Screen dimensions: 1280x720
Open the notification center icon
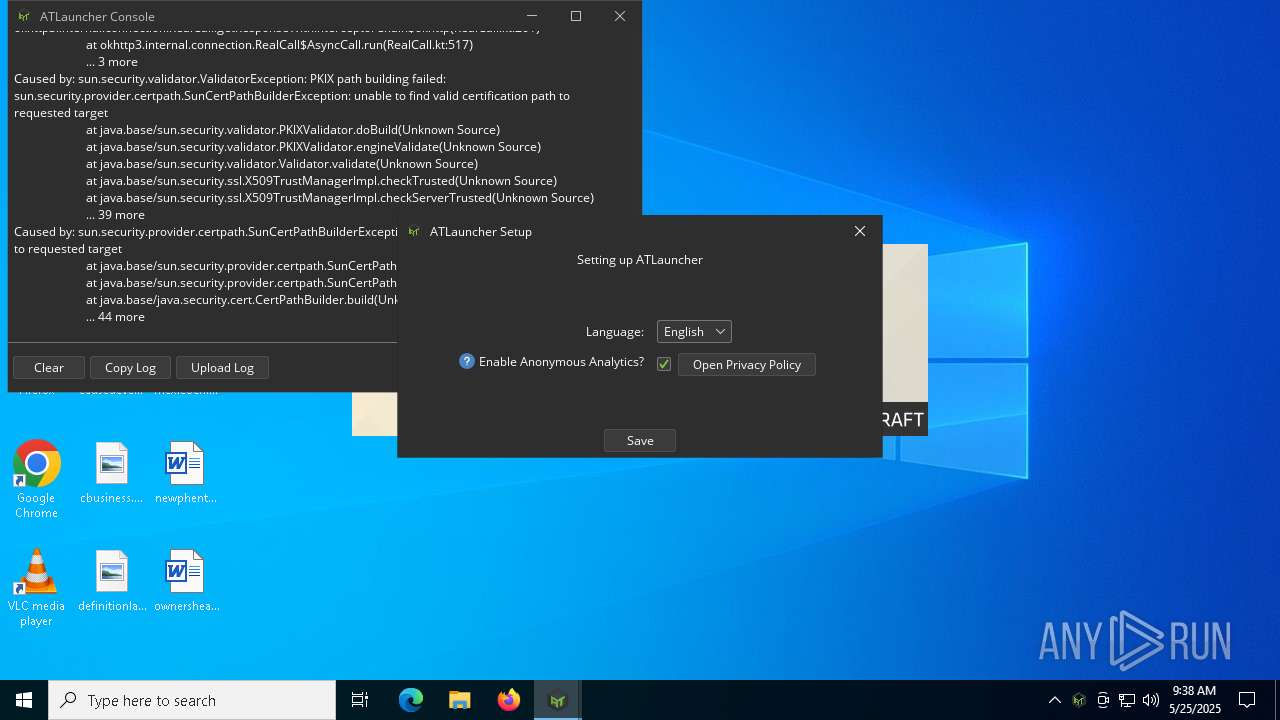pyautogui.click(x=1247, y=700)
